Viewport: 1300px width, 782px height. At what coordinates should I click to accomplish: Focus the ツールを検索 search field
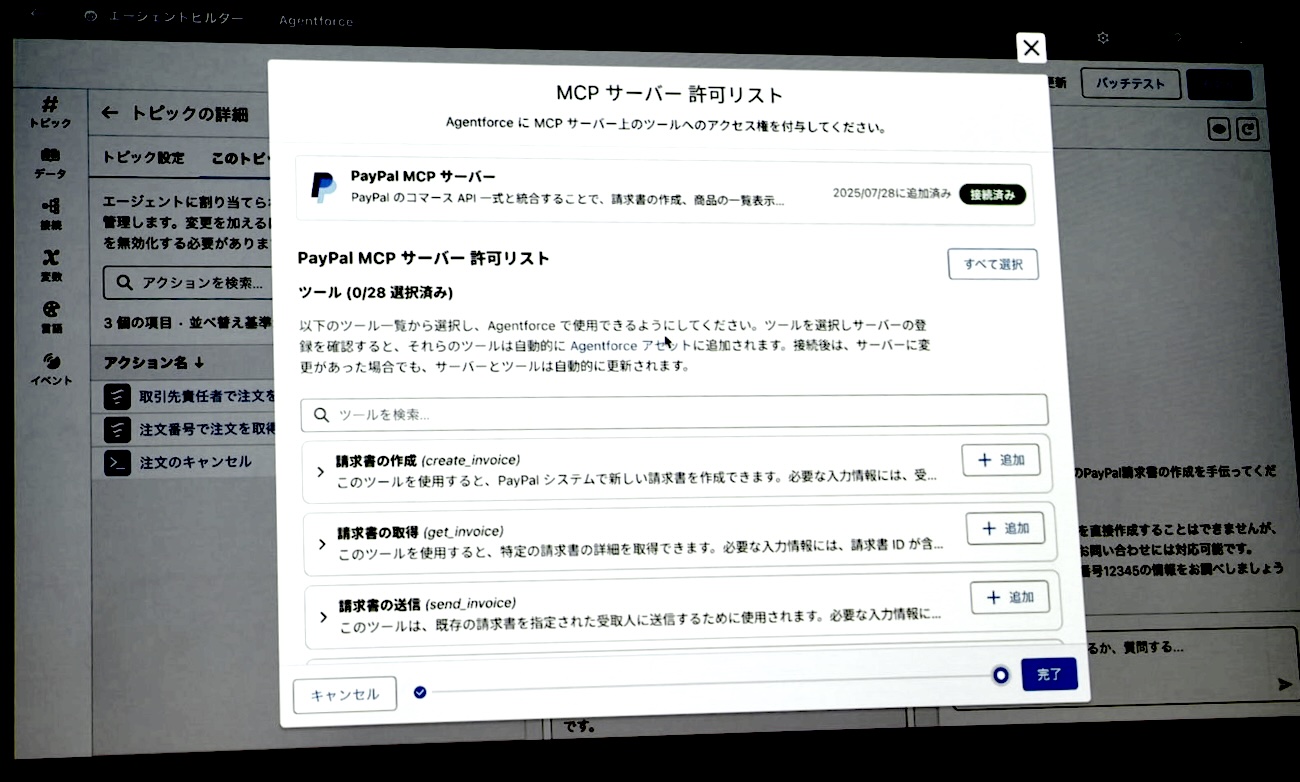tap(674, 412)
